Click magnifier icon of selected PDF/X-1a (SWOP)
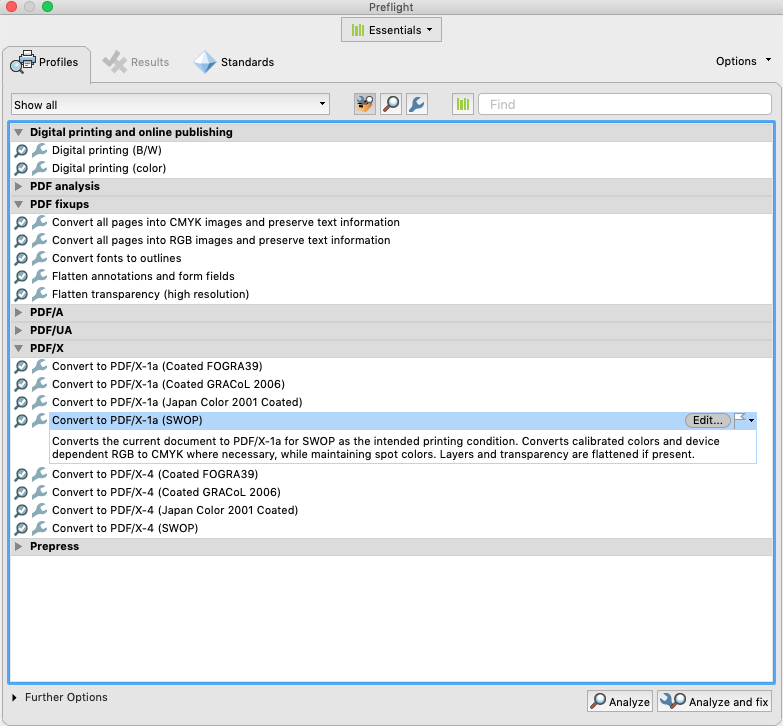This screenshot has width=783, height=726. point(21,420)
